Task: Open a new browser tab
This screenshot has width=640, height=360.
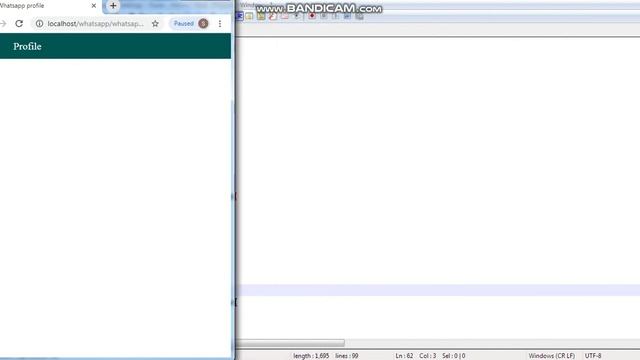Action: pos(113,6)
